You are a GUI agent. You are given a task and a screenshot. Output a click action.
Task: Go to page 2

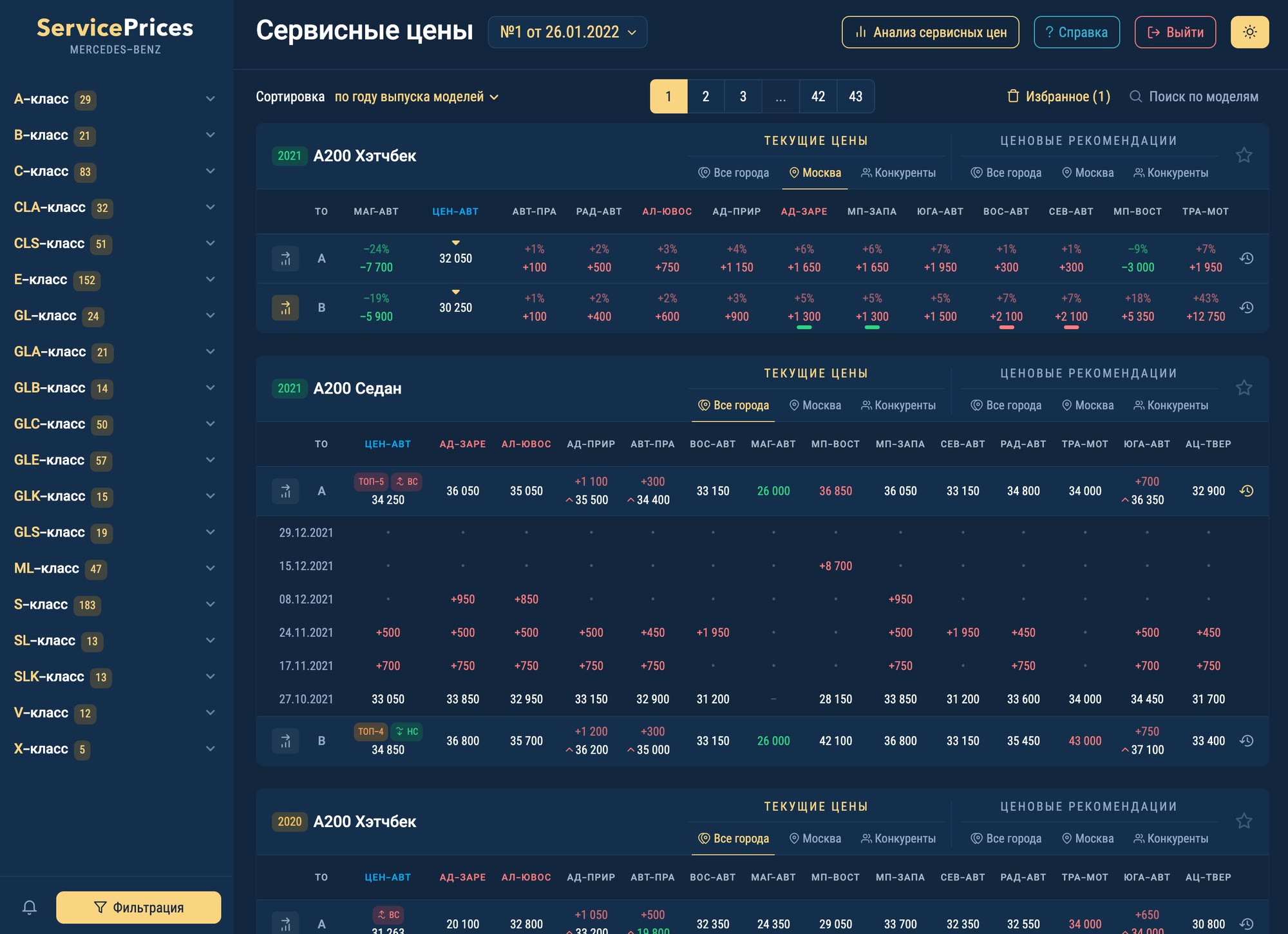(706, 97)
